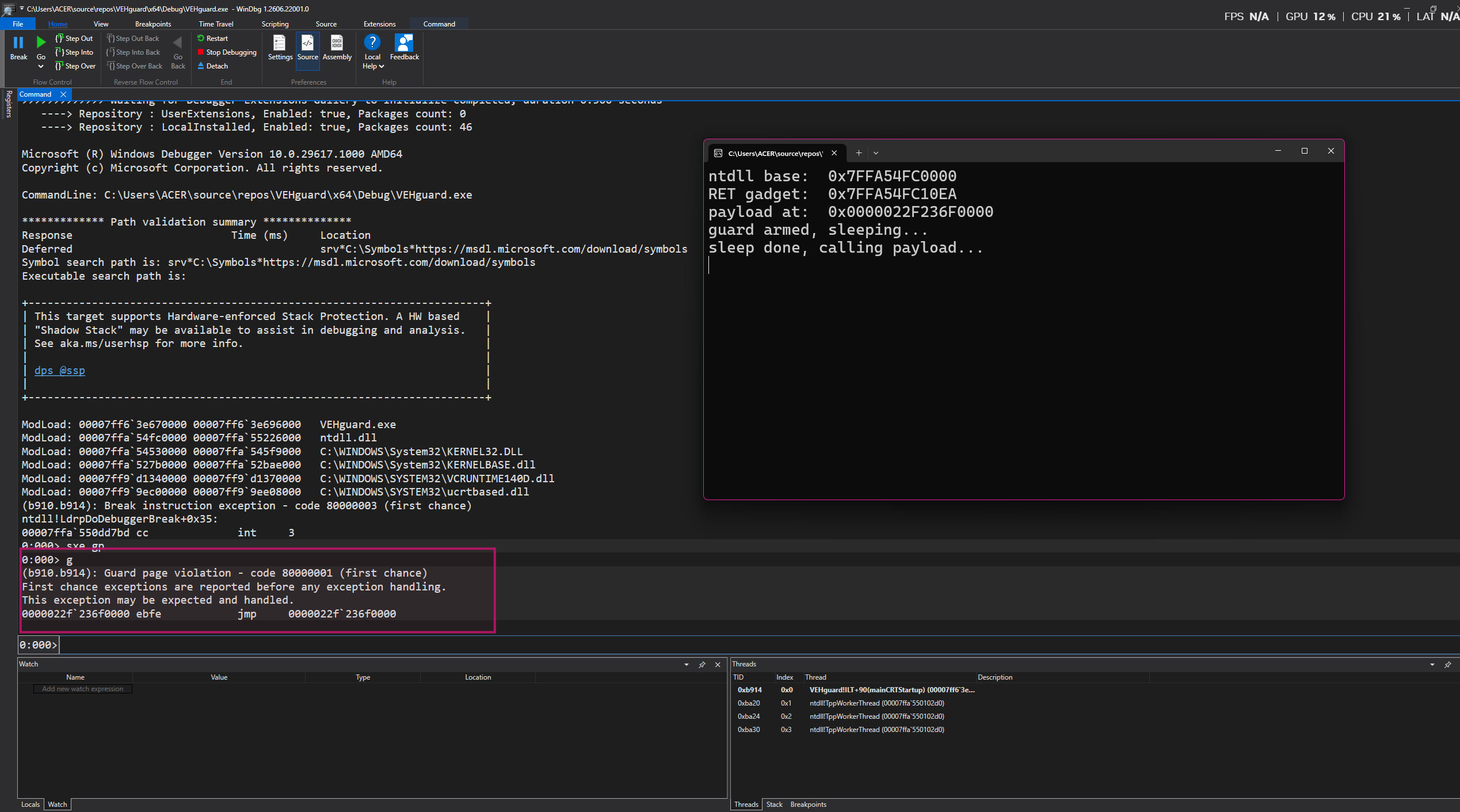Select Assembly preference mode

[x=337, y=47]
